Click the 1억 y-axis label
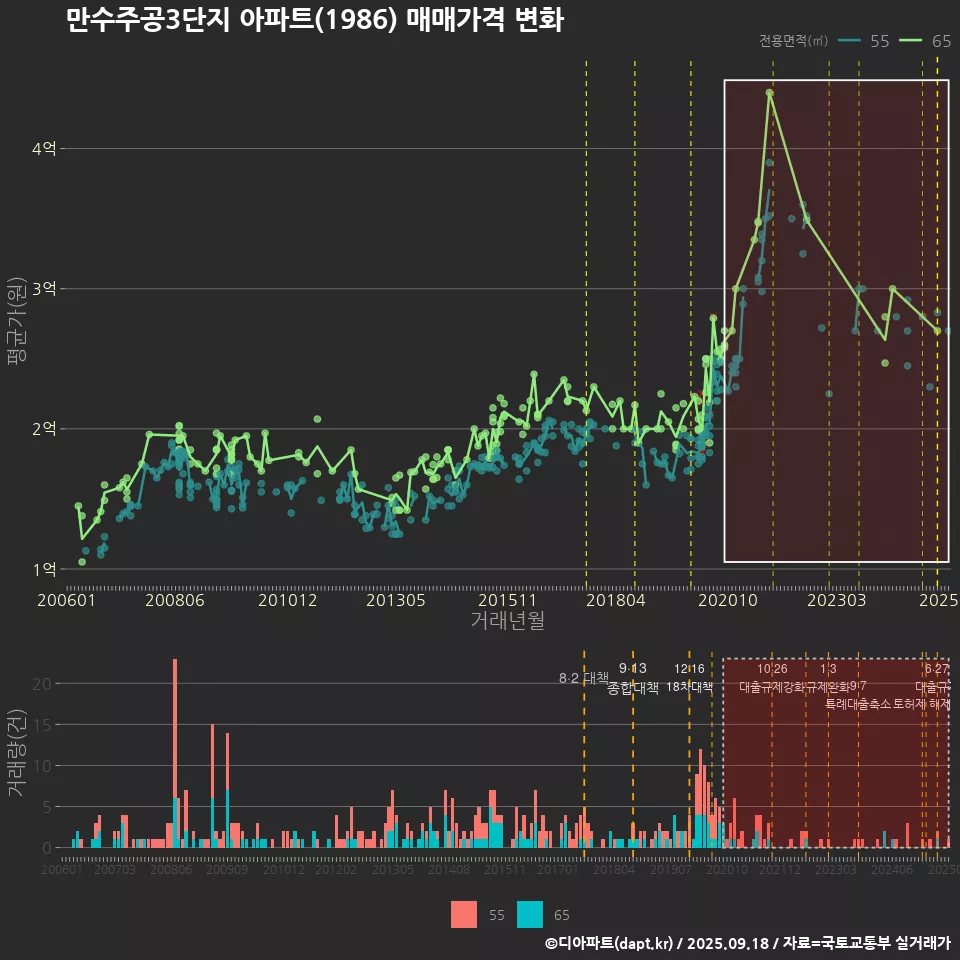 pyautogui.click(x=44, y=569)
